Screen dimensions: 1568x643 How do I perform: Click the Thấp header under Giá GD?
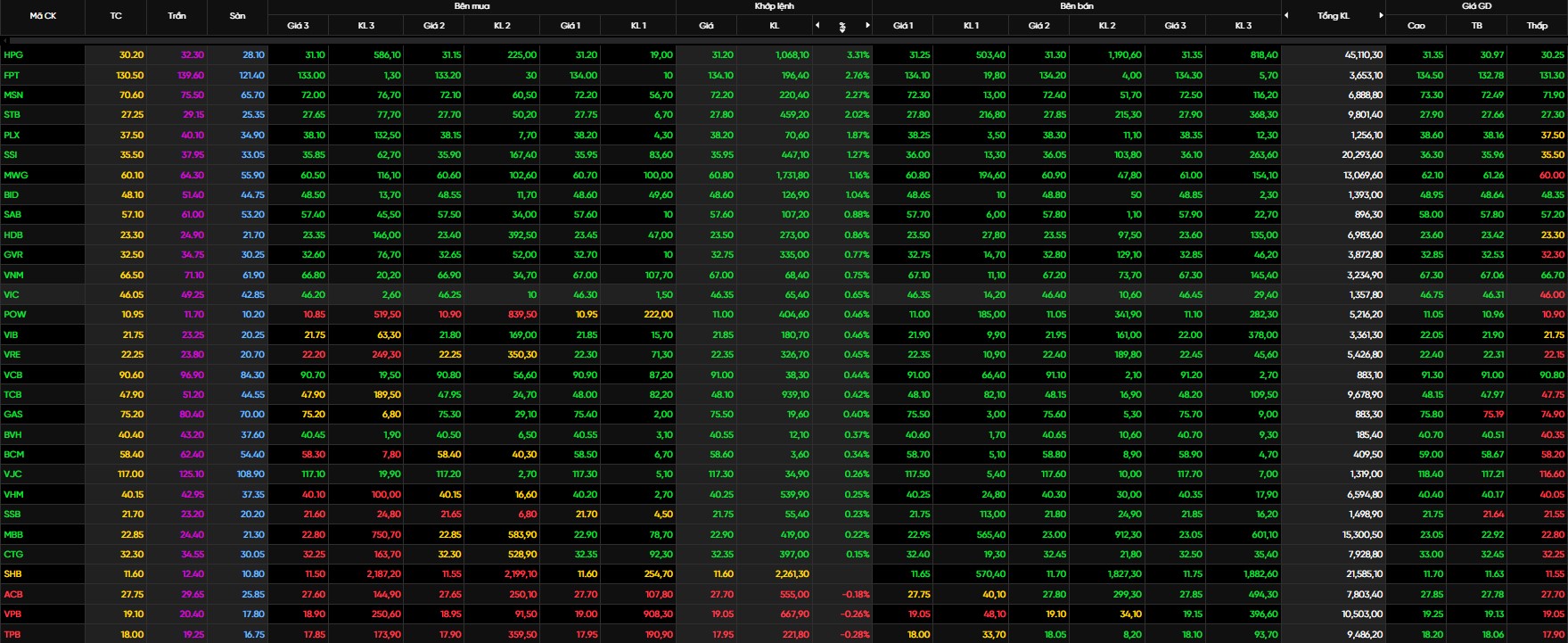[x=1537, y=26]
